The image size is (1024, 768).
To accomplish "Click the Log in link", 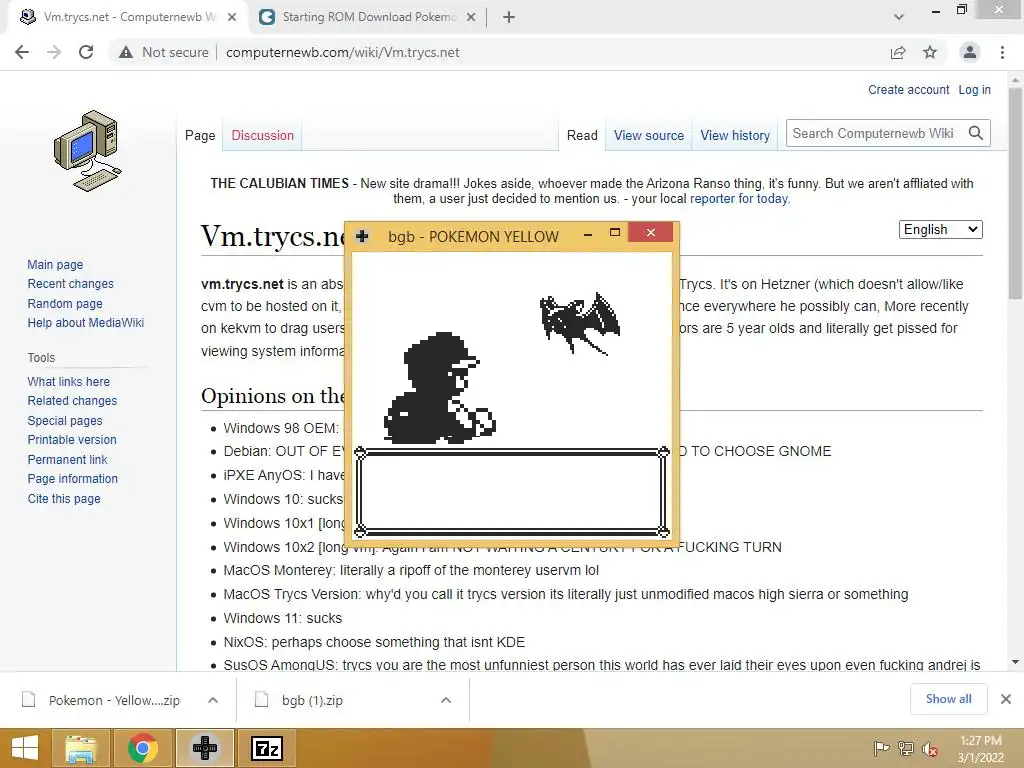I will tap(974, 89).
